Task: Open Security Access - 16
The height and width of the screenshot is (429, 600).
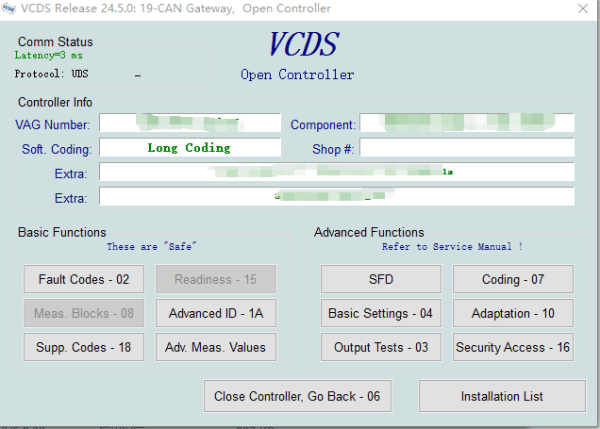Action: [x=513, y=347]
